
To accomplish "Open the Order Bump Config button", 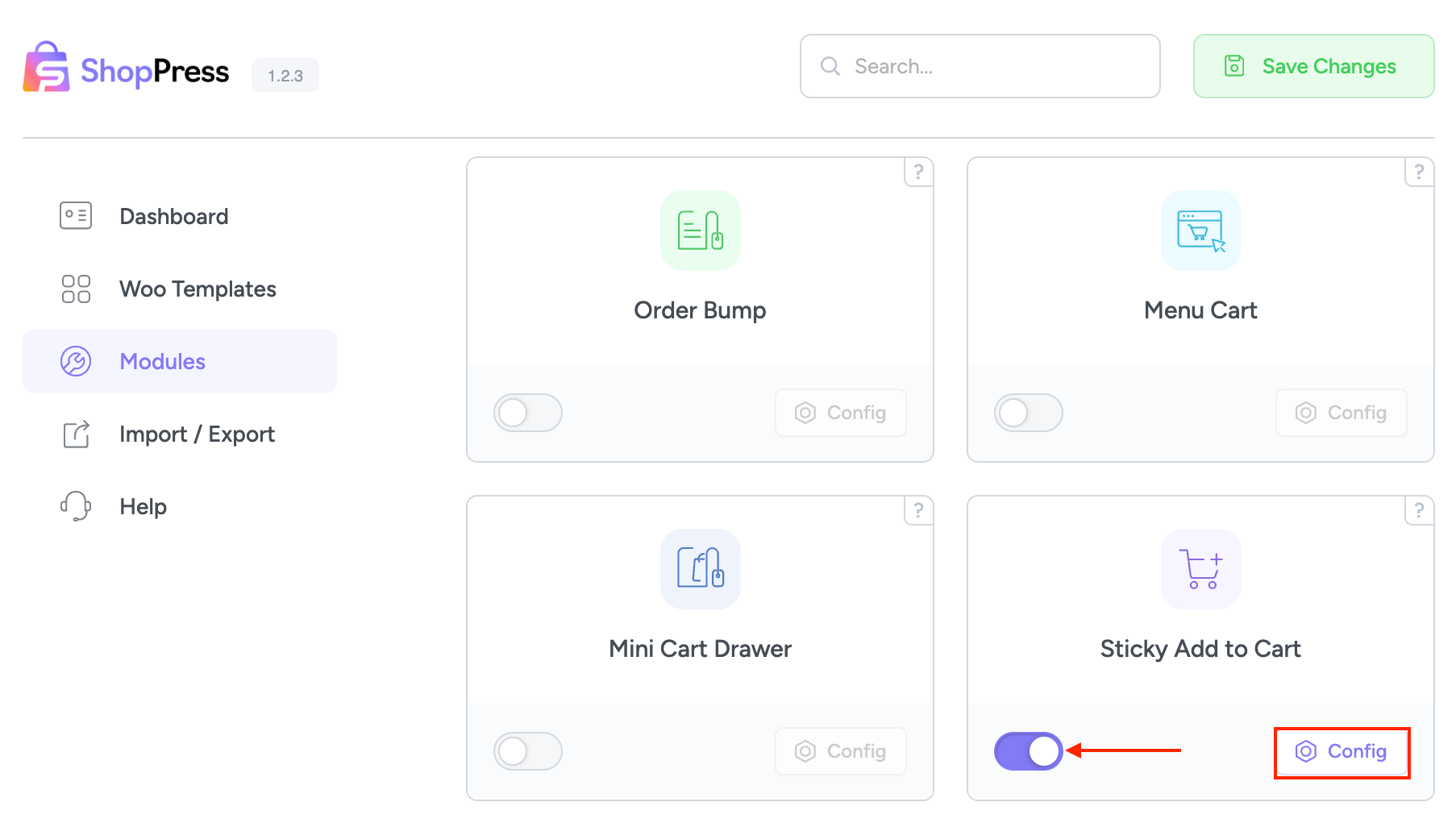I will click(840, 412).
